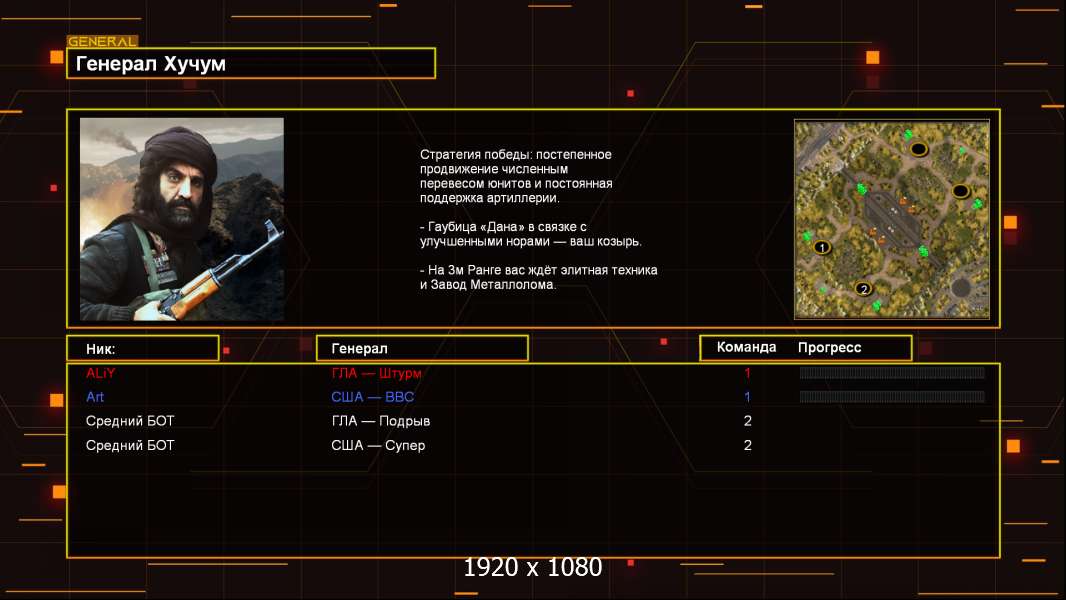Click ALiY's loading progress bar
This screenshot has width=1066, height=600.
(x=892, y=372)
